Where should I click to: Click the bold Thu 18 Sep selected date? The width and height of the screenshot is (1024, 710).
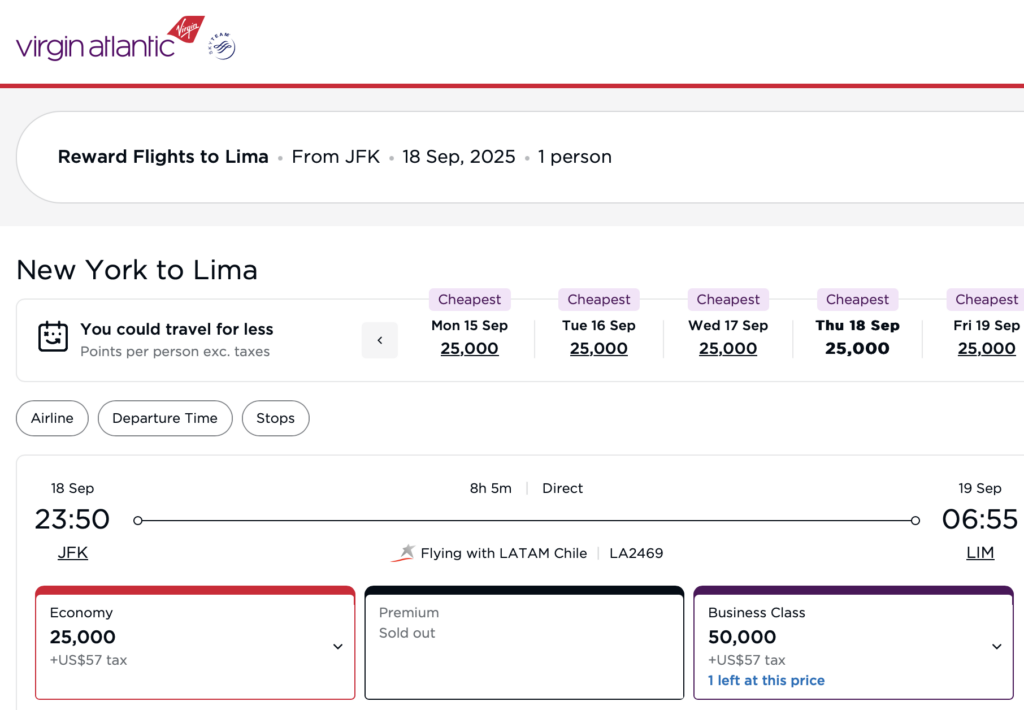coord(857,325)
